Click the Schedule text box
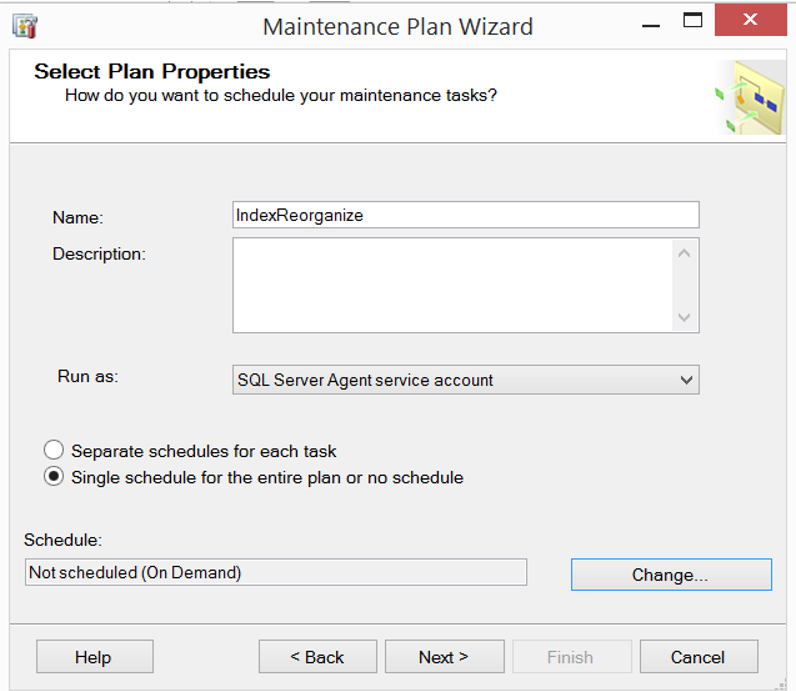The height and width of the screenshot is (691, 796). [x=276, y=573]
